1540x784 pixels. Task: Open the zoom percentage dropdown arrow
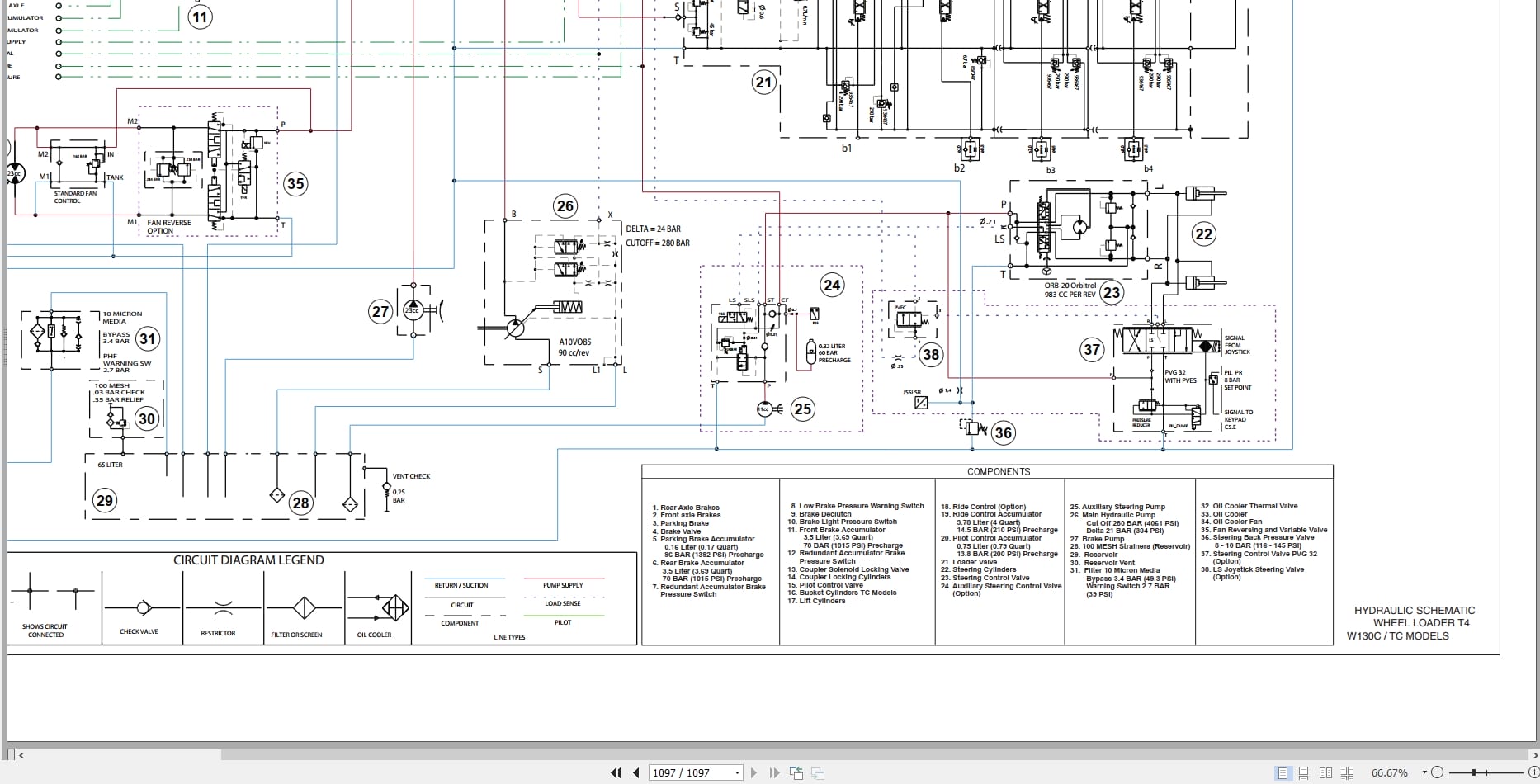pos(1424,772)
